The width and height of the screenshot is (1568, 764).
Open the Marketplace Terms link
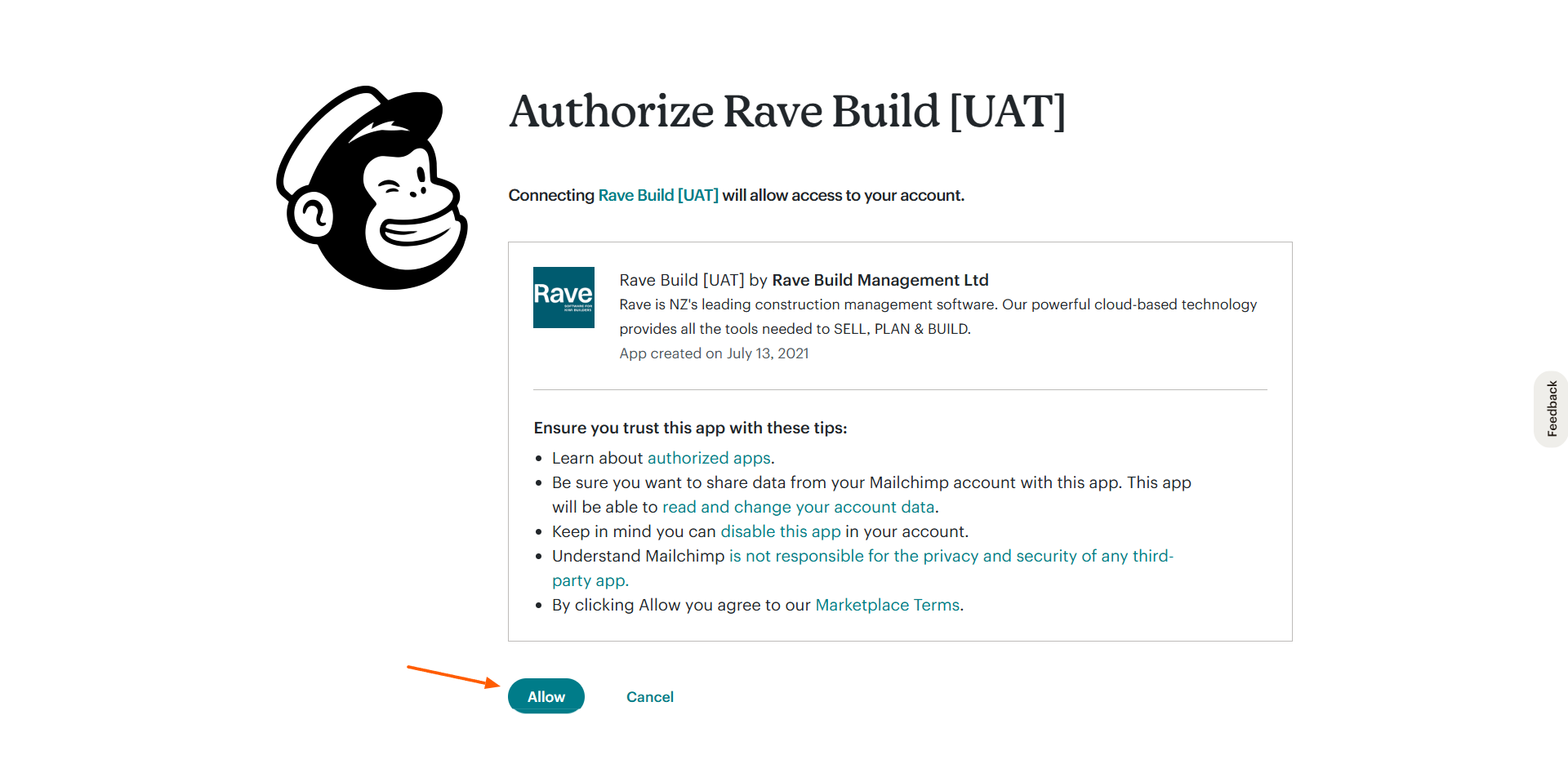(888, 605)
